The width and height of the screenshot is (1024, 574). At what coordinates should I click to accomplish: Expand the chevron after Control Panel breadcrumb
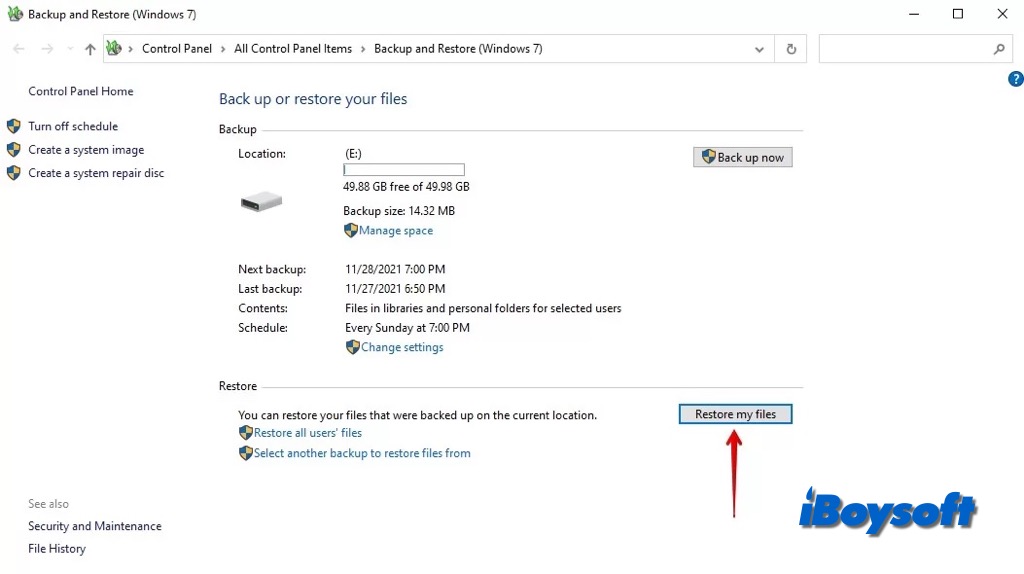click(x=223, y=49)
